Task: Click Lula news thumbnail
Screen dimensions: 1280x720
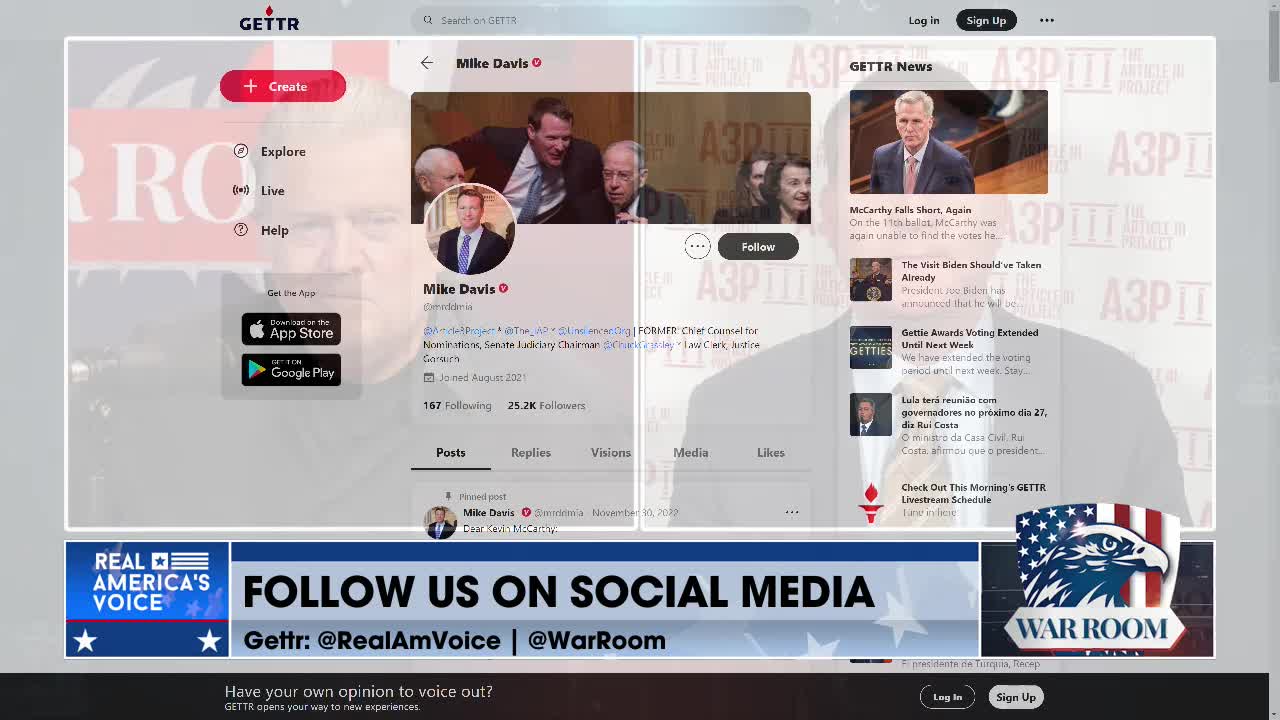Action: coord(871,415)
